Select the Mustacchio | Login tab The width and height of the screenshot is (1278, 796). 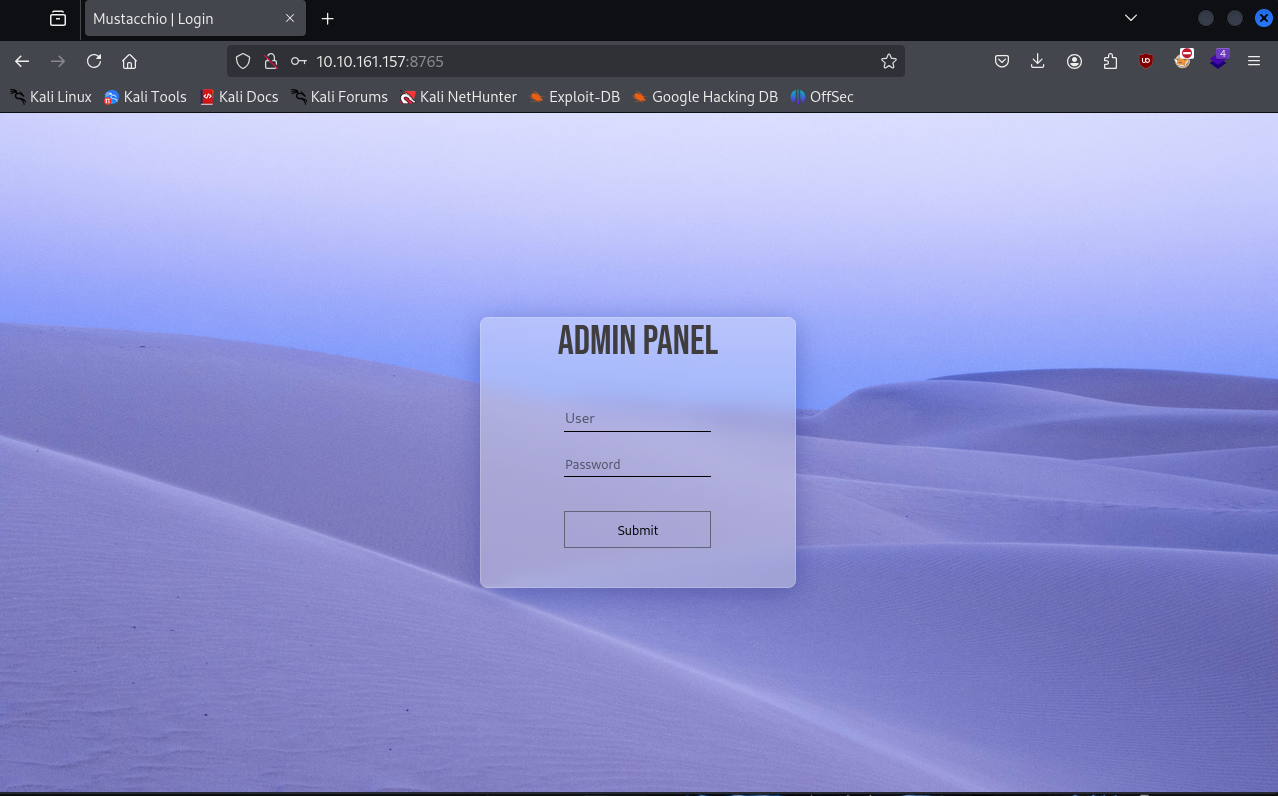[195, 18]
